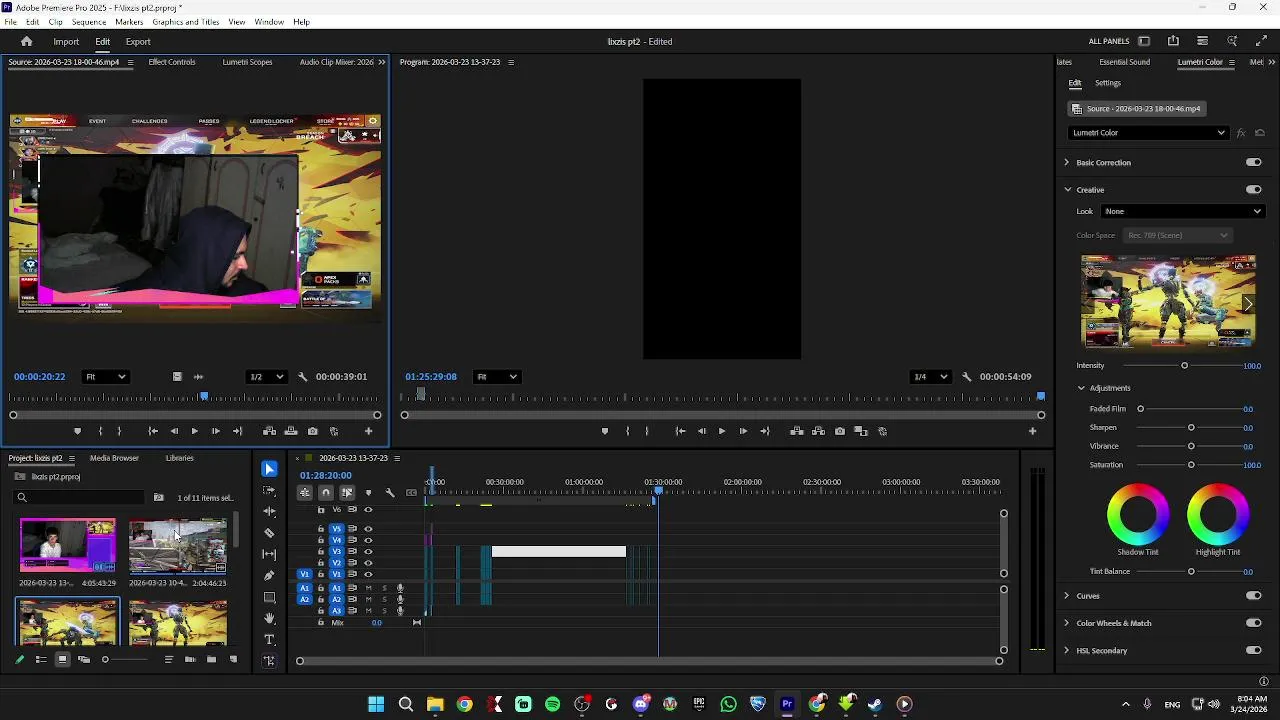Select the Track Select Forward tool
Image resolution: width=1280 pixels, height=720 pixels.
pyautogui.click(x=269, y=490)
